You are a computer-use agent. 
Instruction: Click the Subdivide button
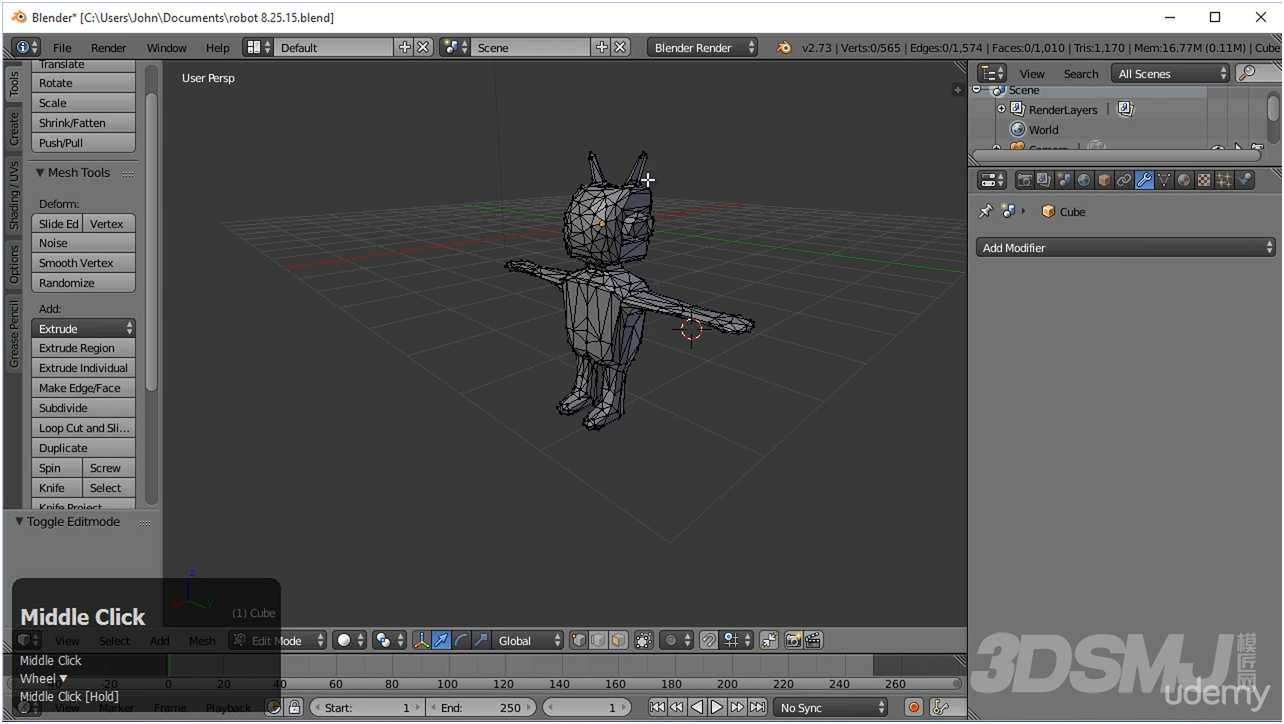tap(84, 408)
